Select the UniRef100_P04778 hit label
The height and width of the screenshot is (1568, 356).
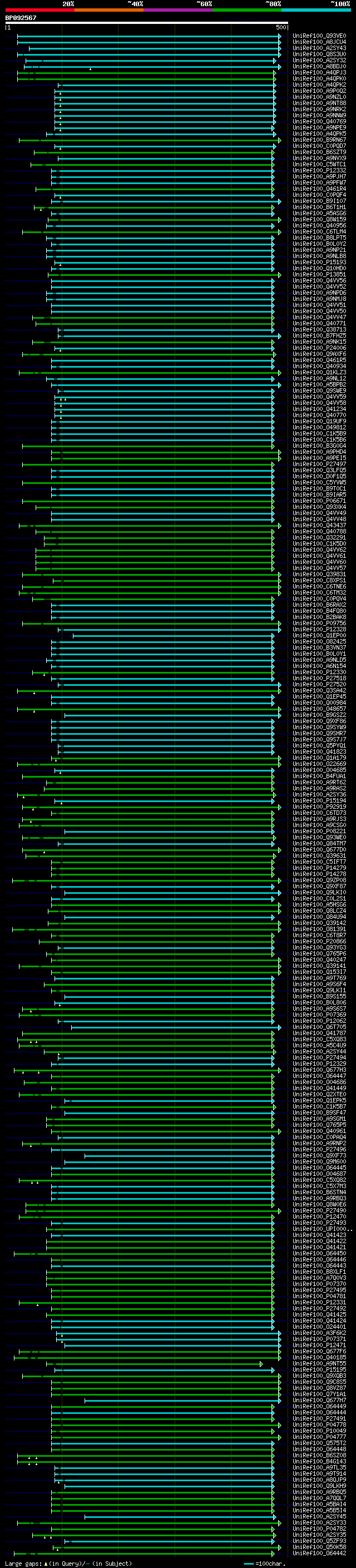pyautogui.click(x=319, y=1424)
